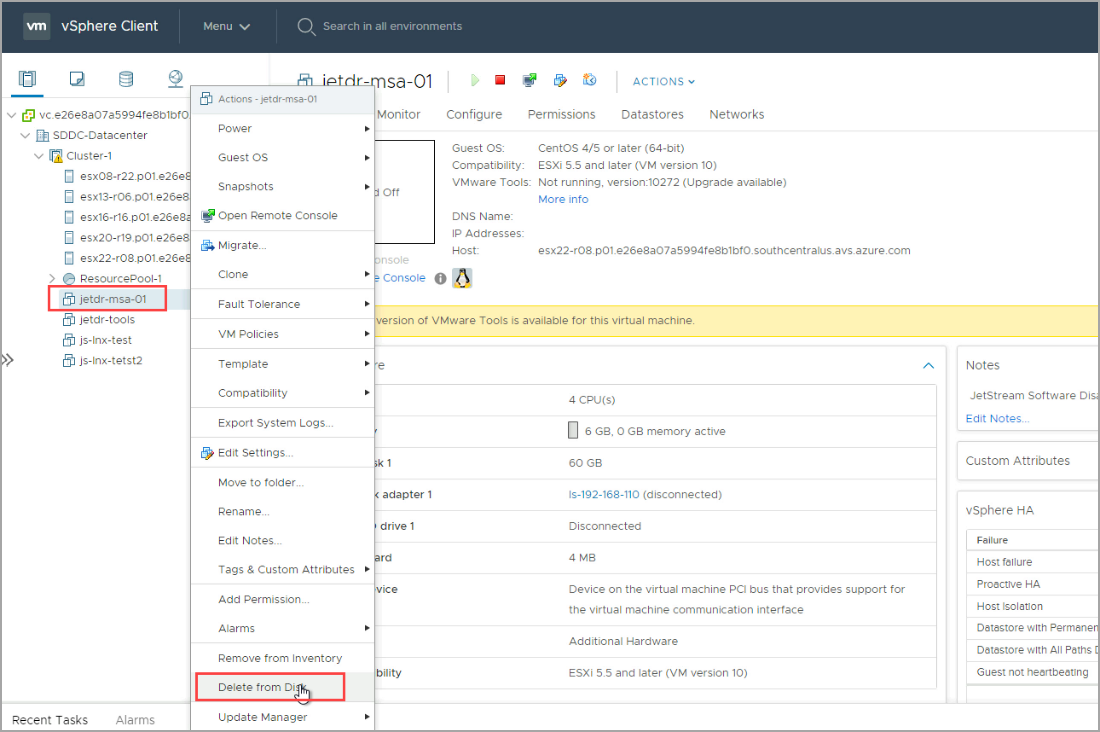The height and width of the screenshot is (732, 1100).
Task: Collapse the Cluster-1 tree node
Action: coord(39,156)
